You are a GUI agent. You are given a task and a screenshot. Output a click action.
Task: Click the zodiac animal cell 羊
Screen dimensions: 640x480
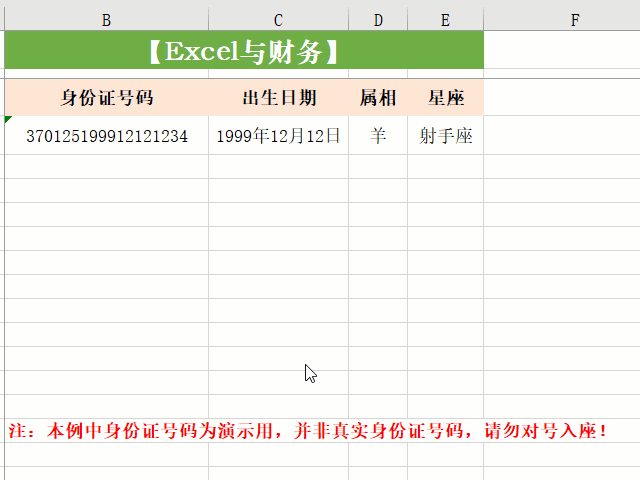click(x=378, y=136)
